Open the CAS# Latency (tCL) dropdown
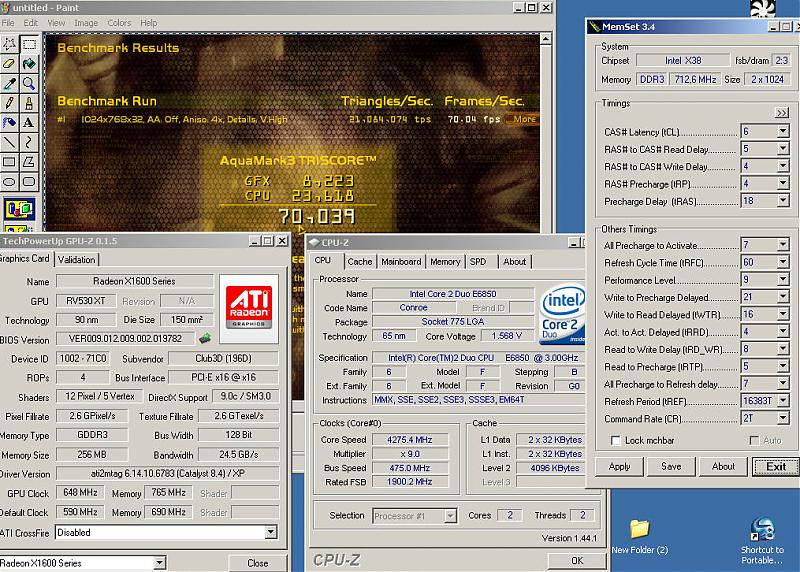Screen dimensions: 800x572 [x=783, y=132]
